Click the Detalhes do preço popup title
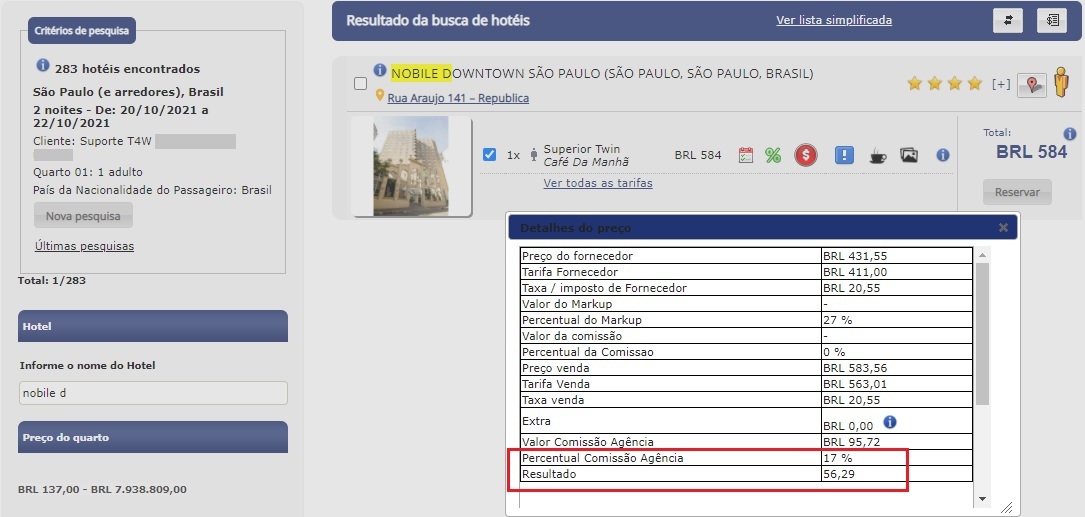This screenshot has width=1085, height=517. click(x=576, y=228)
